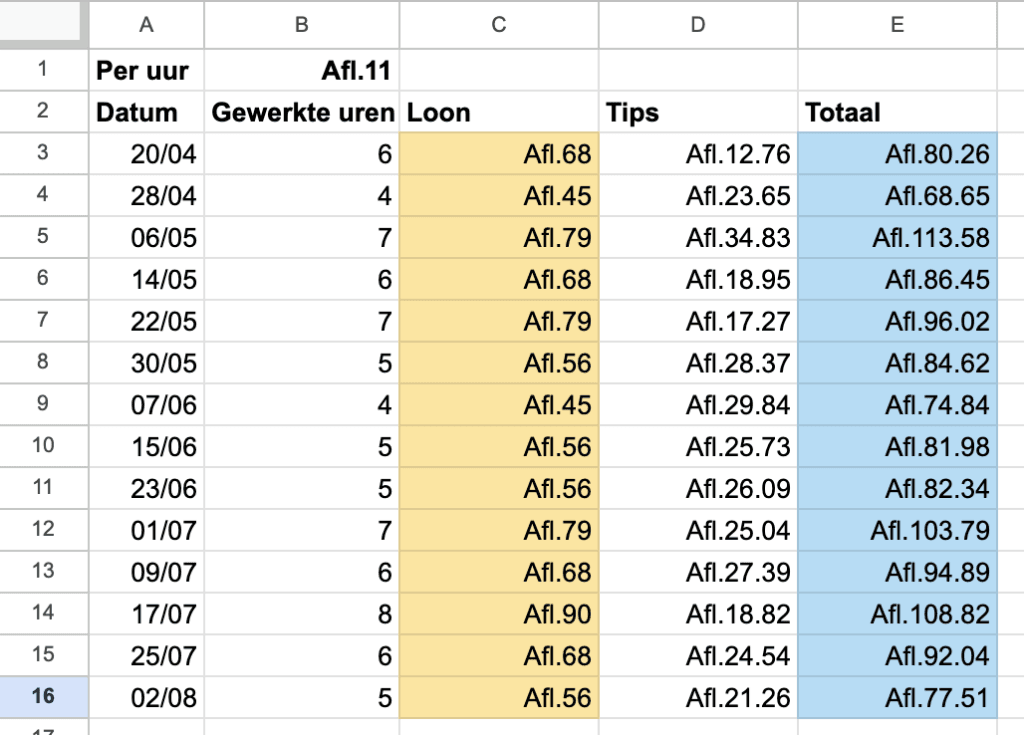Click the "Tips" header cell
The width and height of the screenshot is (1024, 735).
coord(698,112)
